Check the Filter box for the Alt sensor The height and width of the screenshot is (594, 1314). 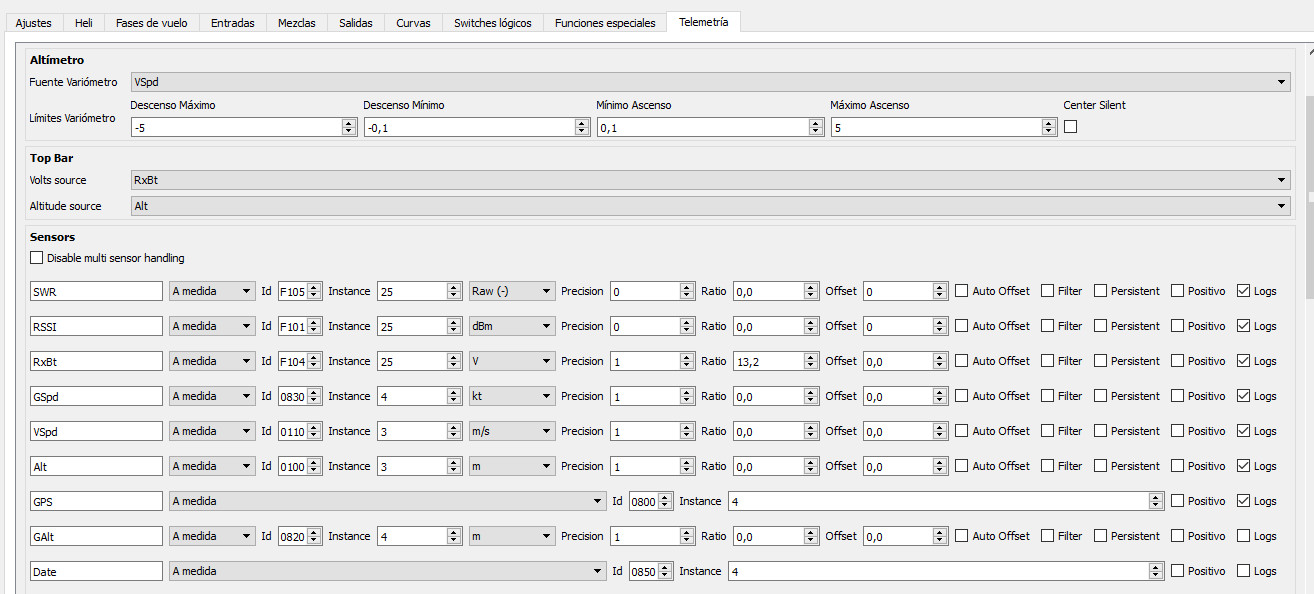tap(1048, 467)
